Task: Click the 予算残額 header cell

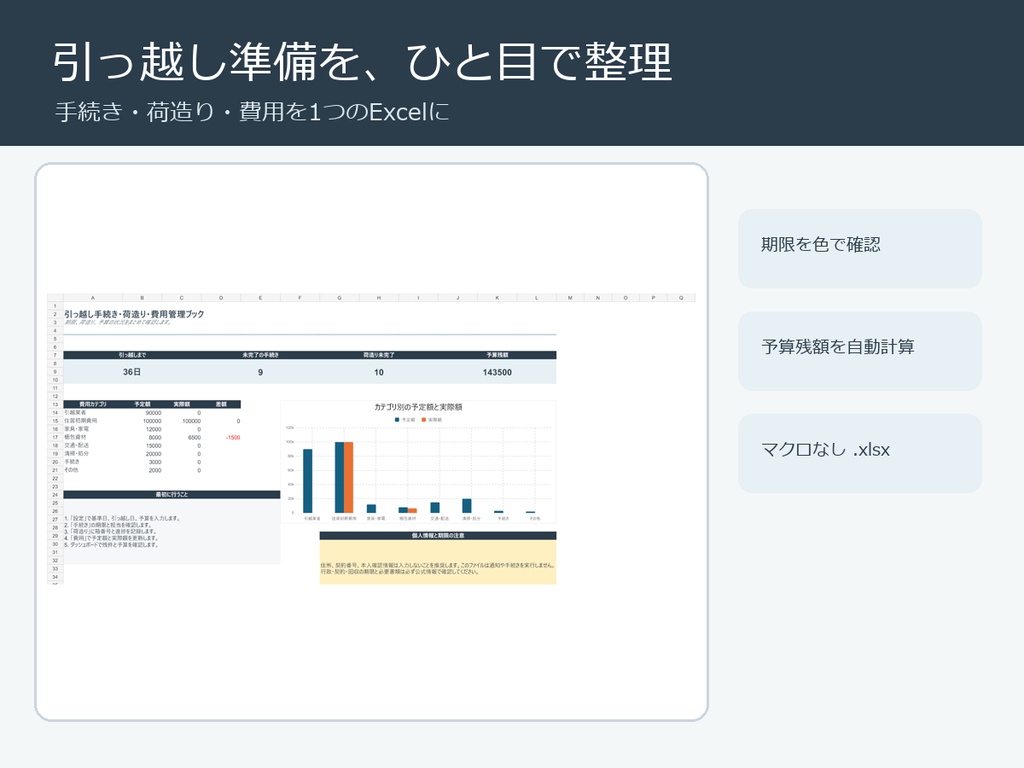Action: [x=497, y=355]
